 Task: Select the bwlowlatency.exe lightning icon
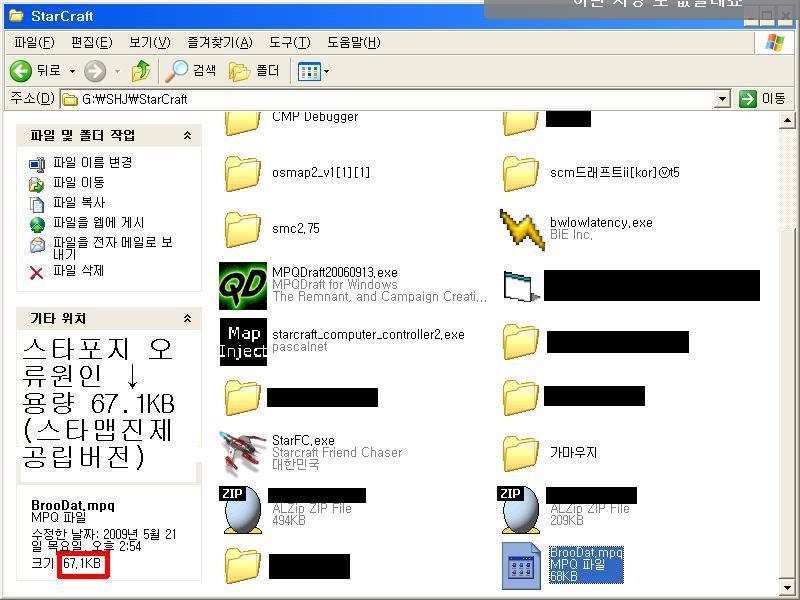tap(522, 230)
